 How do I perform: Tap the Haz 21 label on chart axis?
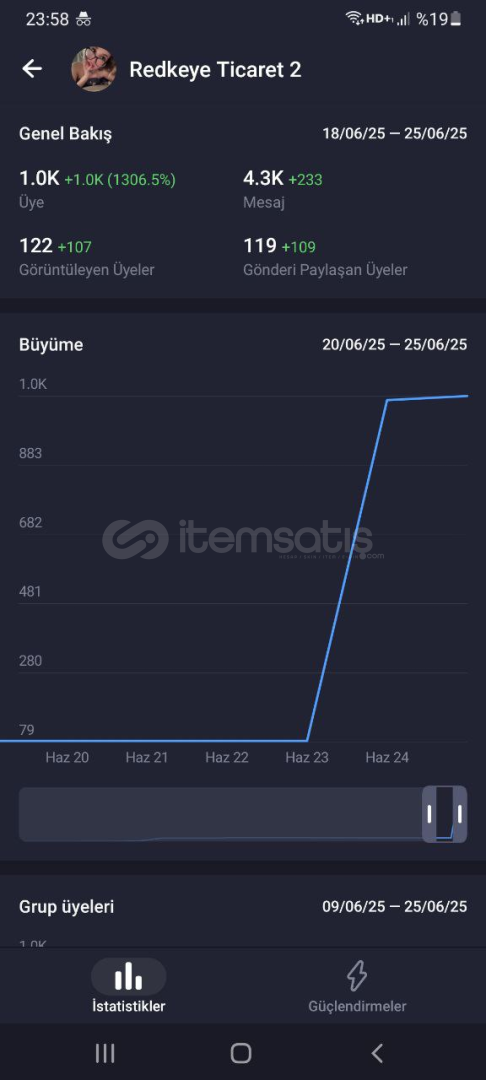click(147, 758)
